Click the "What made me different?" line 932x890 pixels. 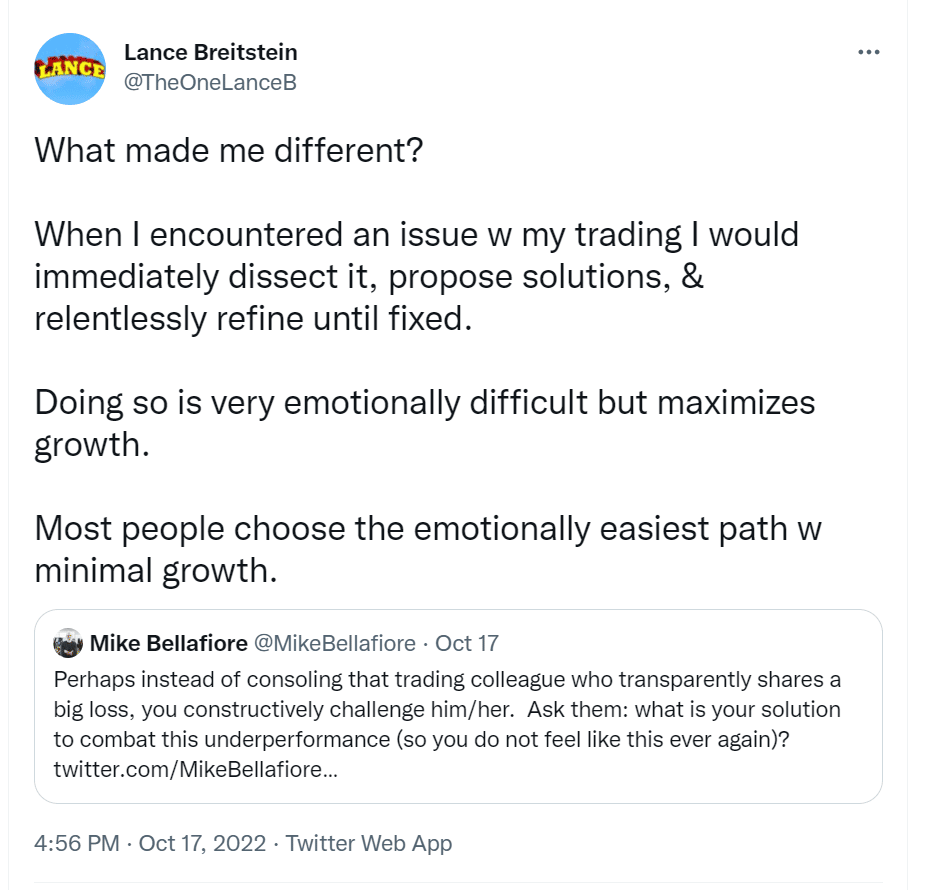[229, 151]
